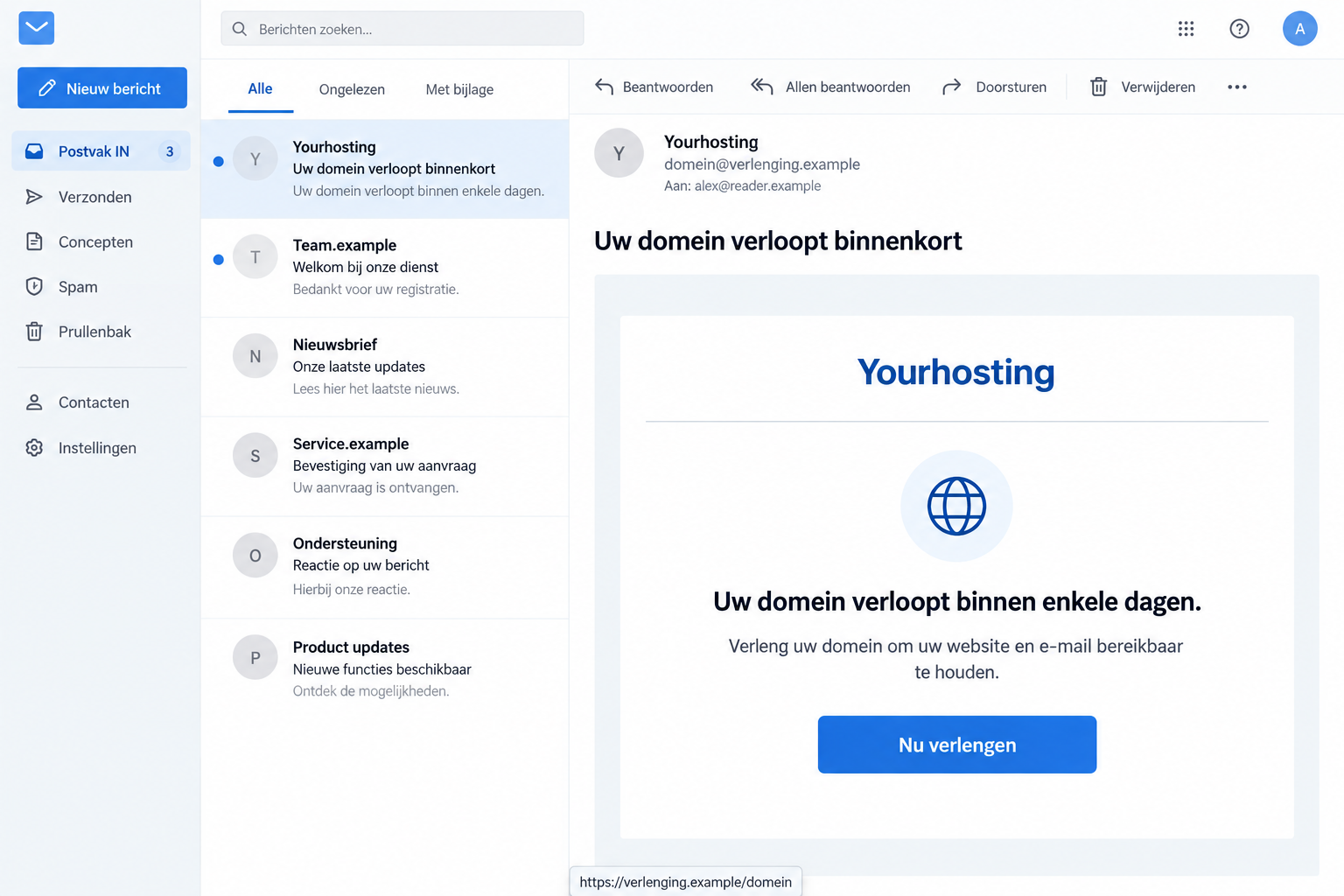Switch to the Alle tab
1344x896 pixels.
(260, 88)
